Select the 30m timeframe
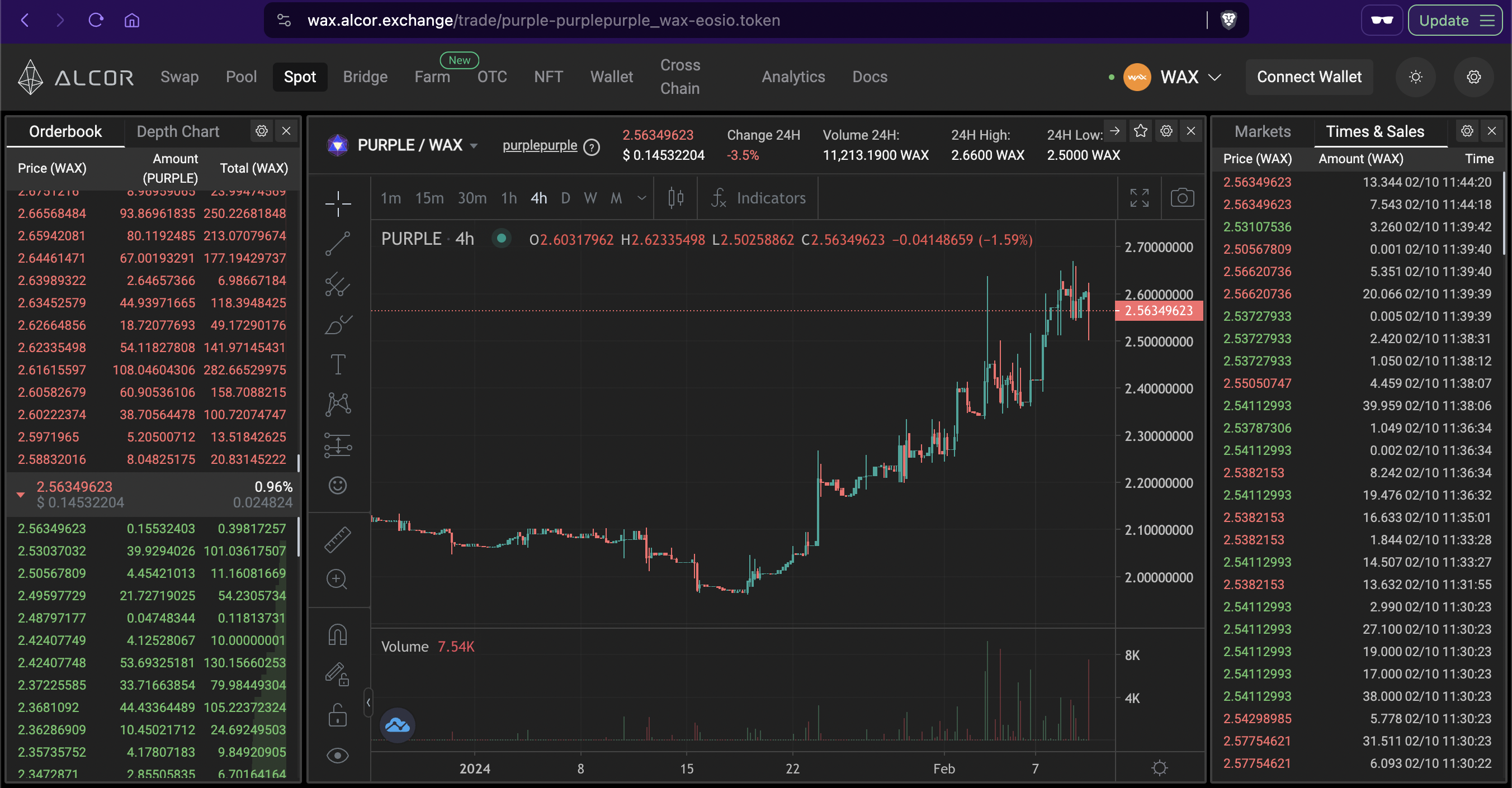This screenshot has height=788, width=1512. 472,198
